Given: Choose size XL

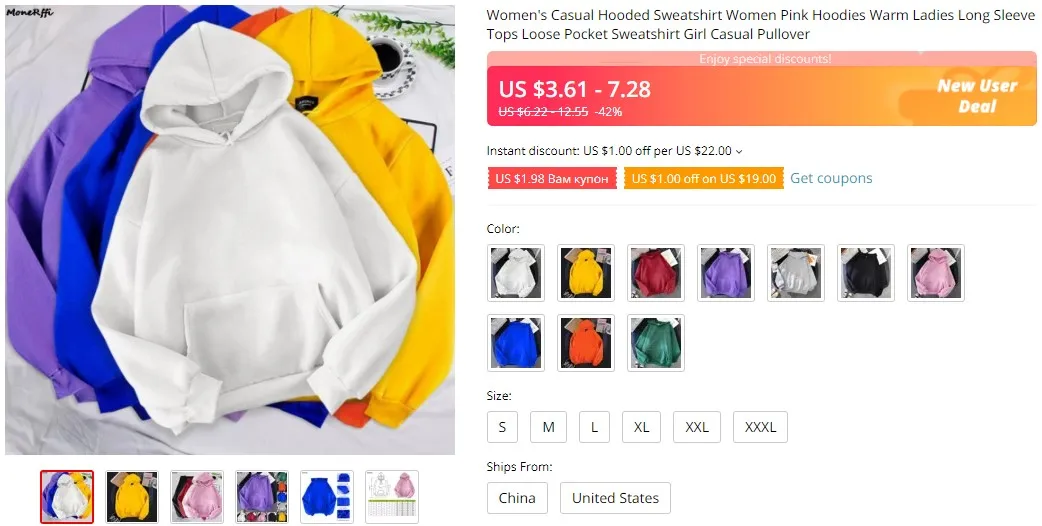Looking at the screenshot, I should 641,427.
